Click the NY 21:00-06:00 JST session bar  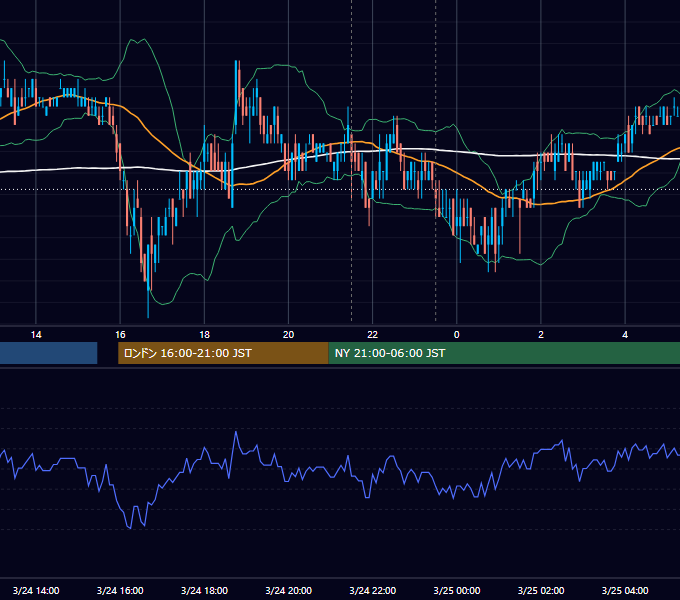coord(504,353)
